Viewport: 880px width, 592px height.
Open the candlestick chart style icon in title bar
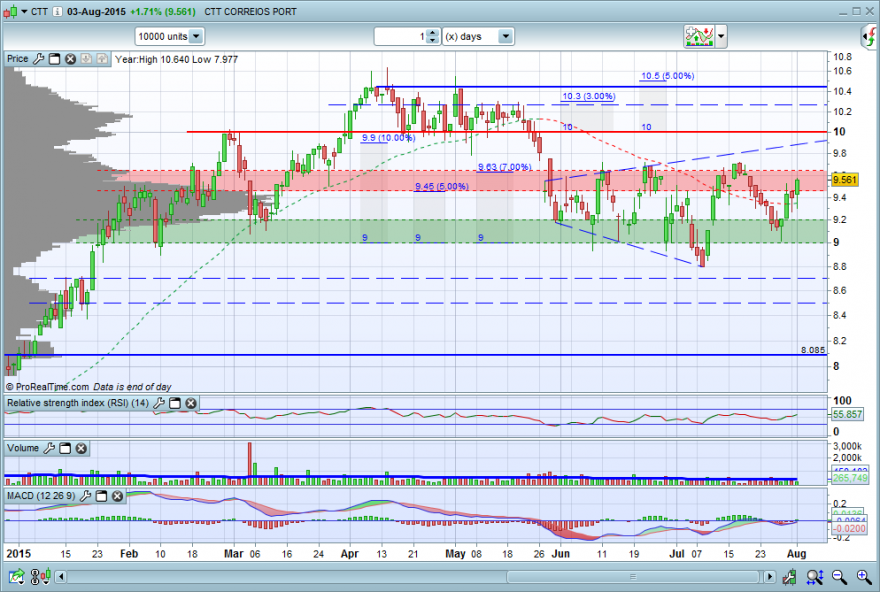10,11
